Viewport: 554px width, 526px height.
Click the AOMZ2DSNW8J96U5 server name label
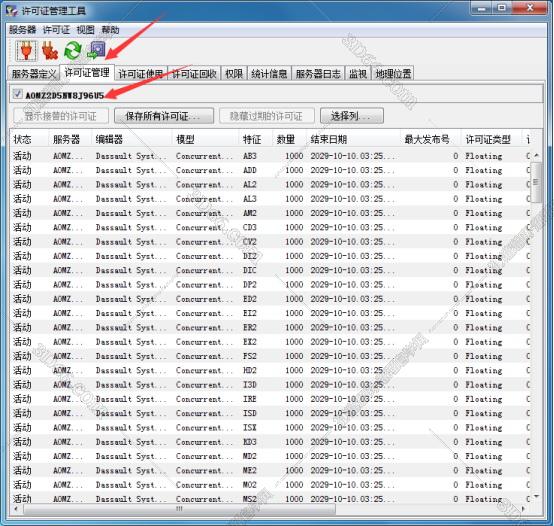click(65, 95)
